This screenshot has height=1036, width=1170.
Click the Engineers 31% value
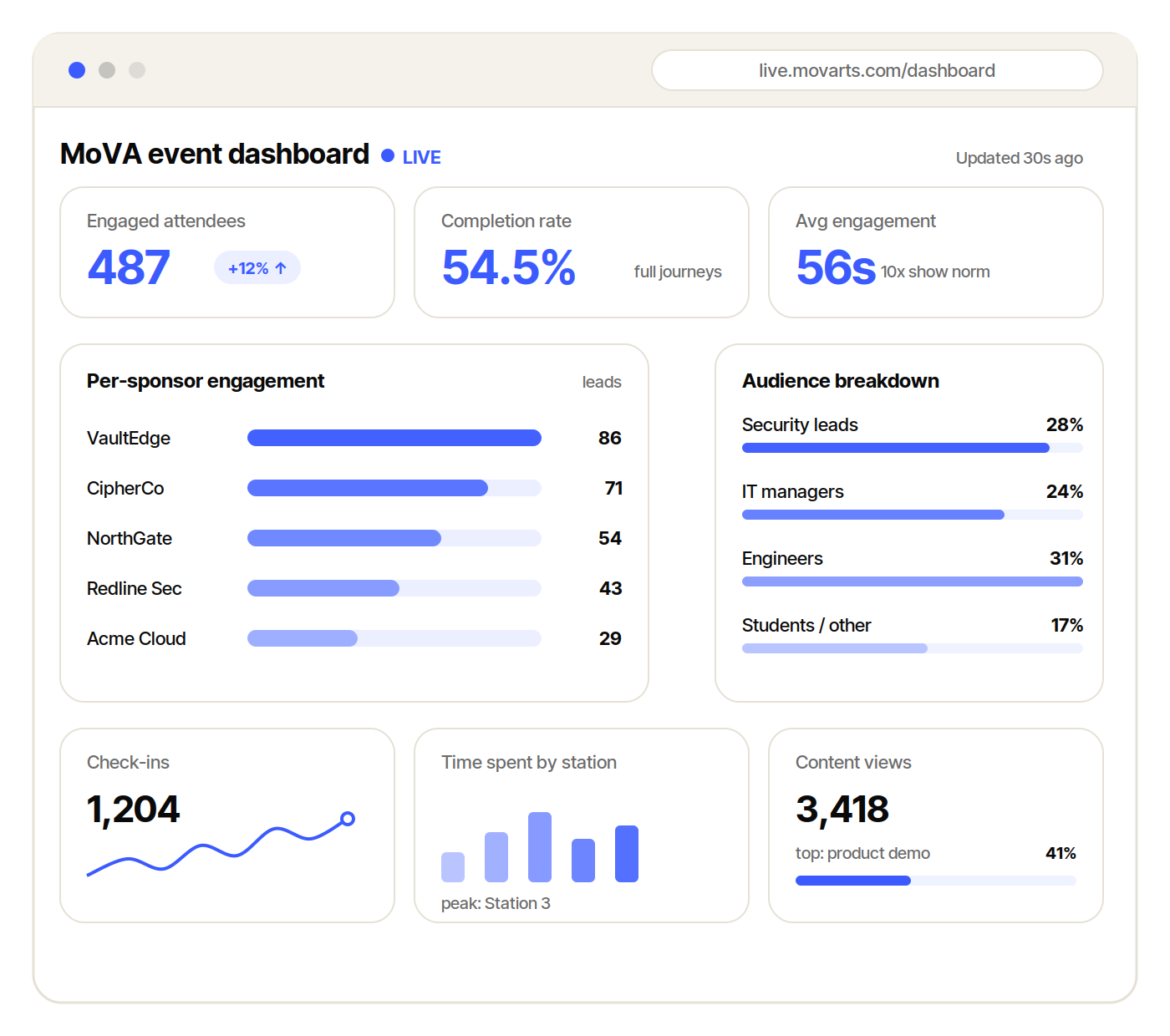click(1066, 558)
